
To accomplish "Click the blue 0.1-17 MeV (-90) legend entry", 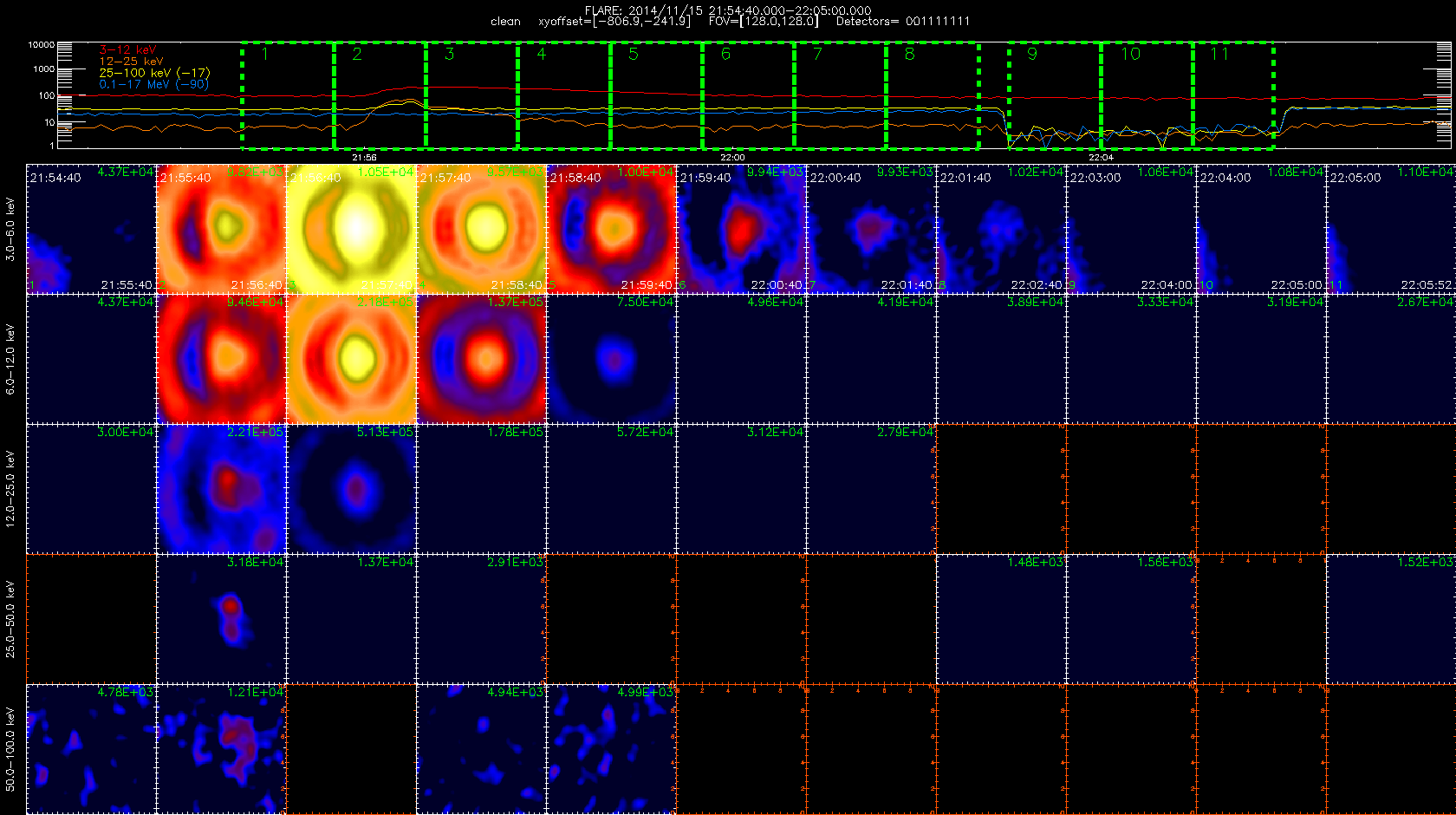I will pyautogui.click(x=153, y=84).
